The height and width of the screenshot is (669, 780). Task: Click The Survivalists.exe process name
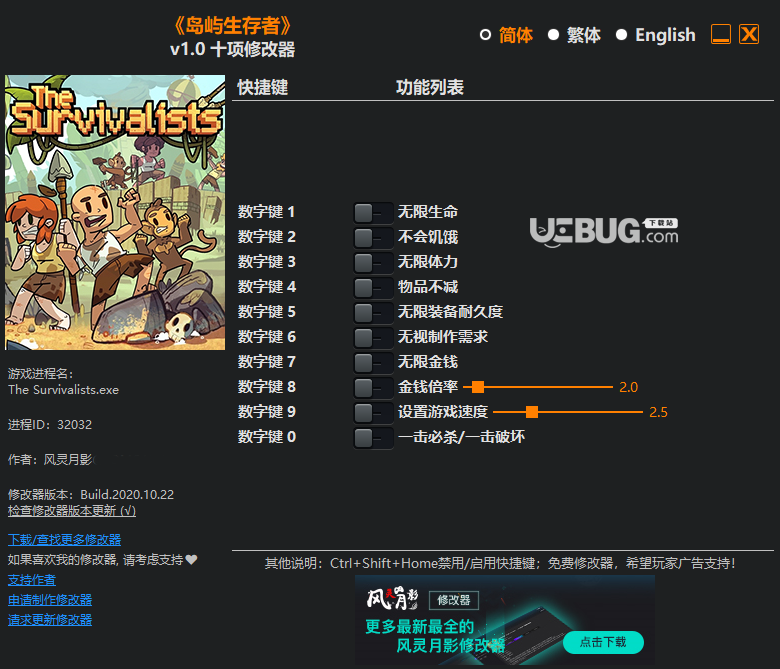(64, 390)
